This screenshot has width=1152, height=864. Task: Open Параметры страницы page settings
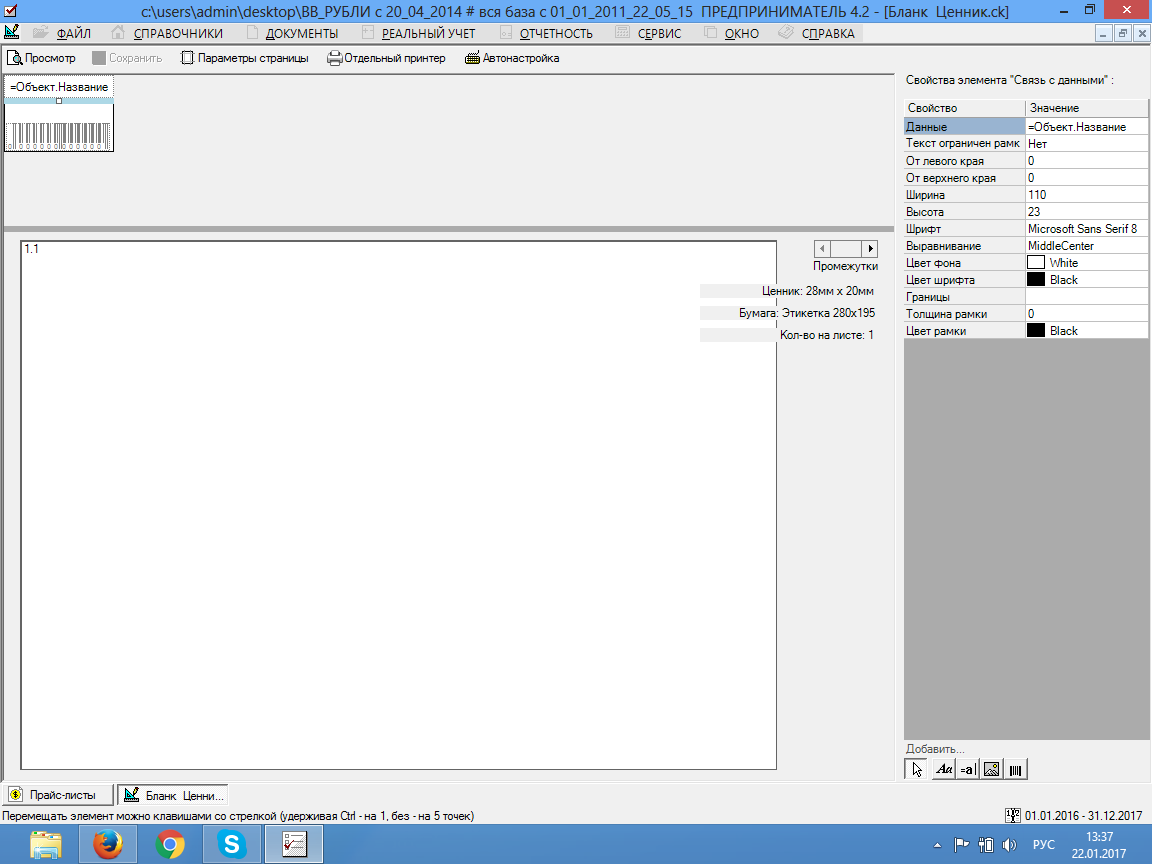[x=245, y=58]
